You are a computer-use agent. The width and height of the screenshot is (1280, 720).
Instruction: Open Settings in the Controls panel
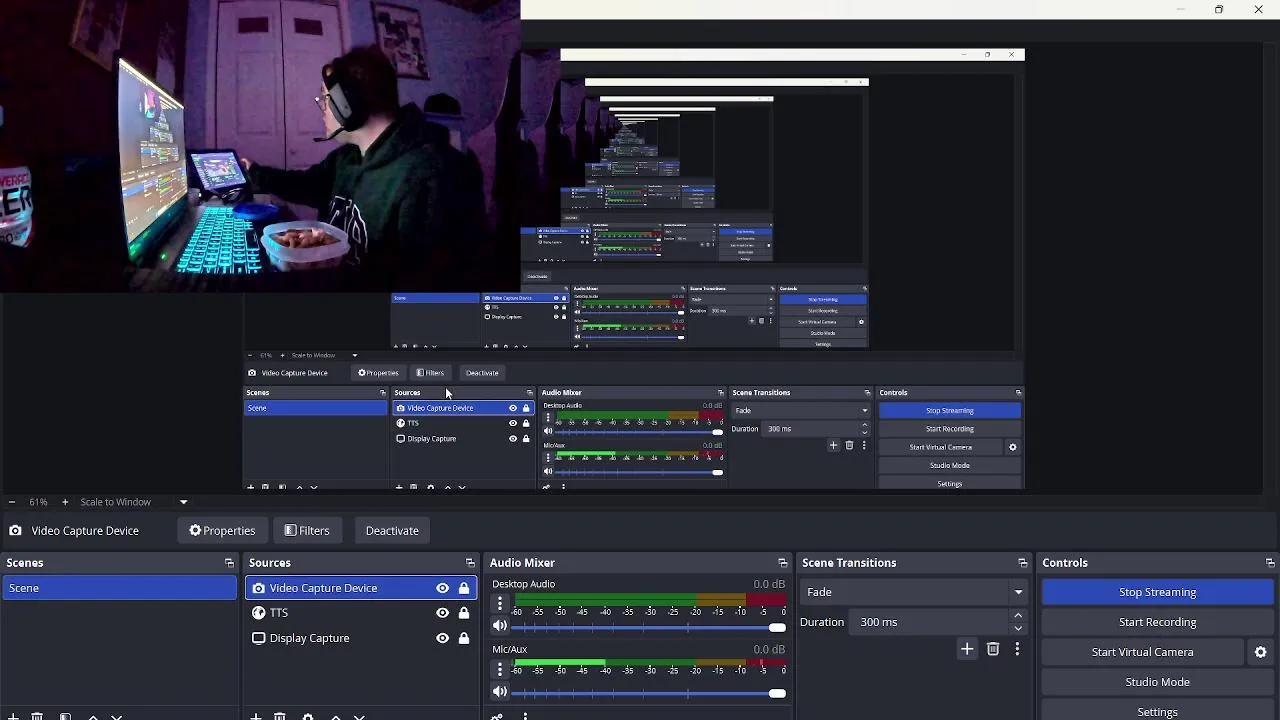1157,711
